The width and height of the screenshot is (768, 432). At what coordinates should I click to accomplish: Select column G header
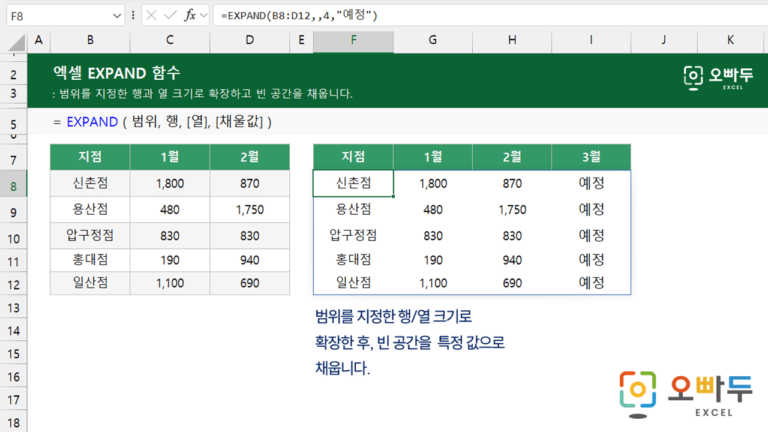point(432,40)
